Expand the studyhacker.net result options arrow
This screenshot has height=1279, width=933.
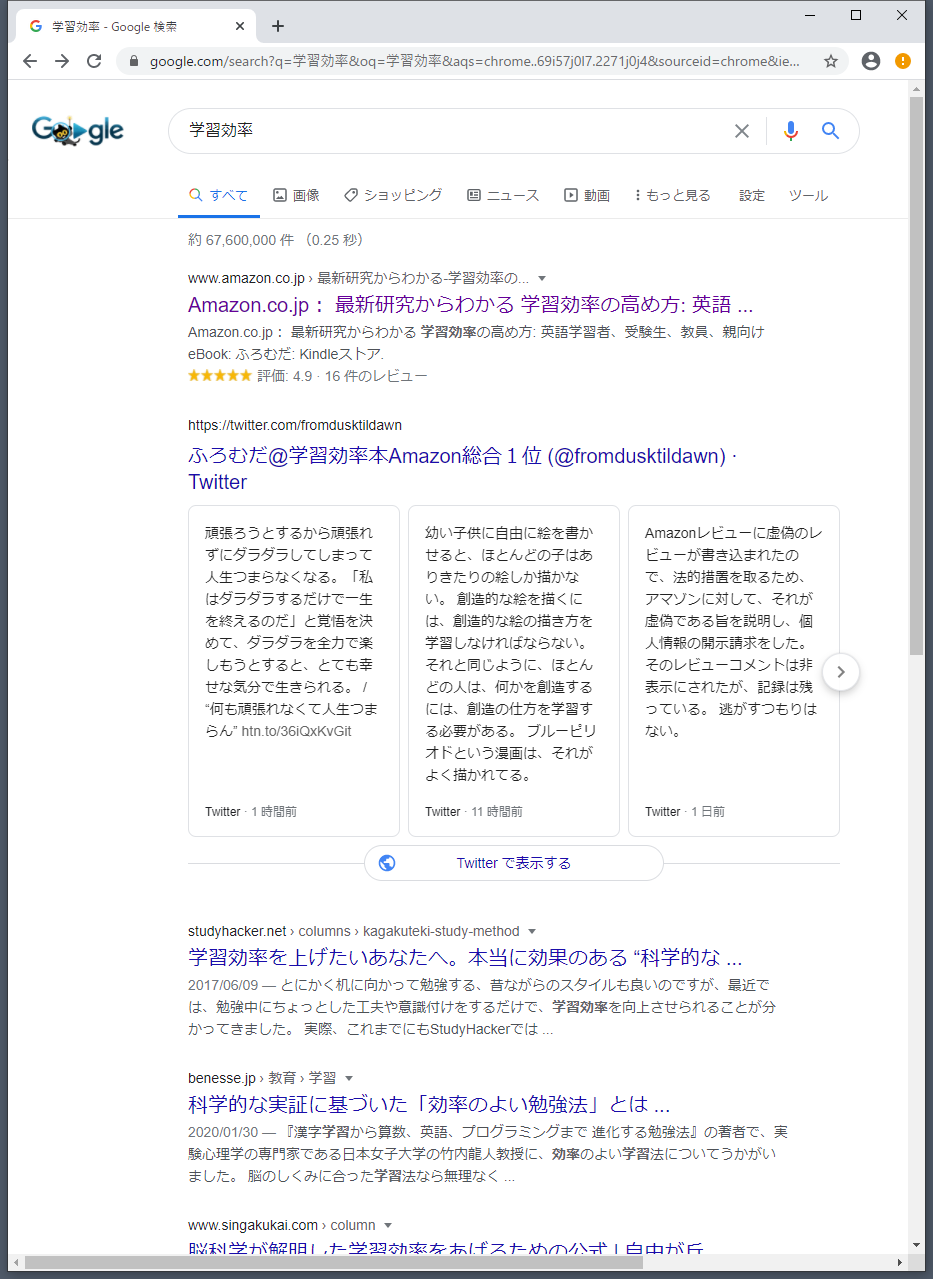532,931
